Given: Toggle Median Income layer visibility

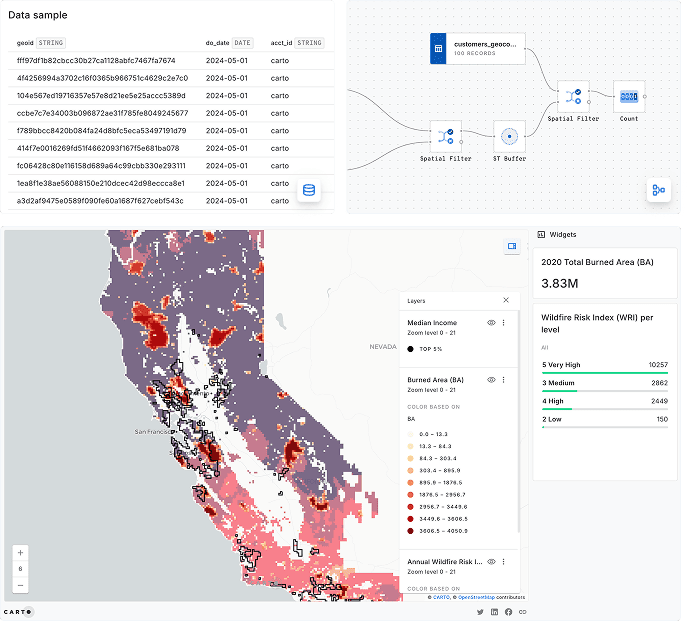Looking at the screenshot, I should (x=491, y=323).
